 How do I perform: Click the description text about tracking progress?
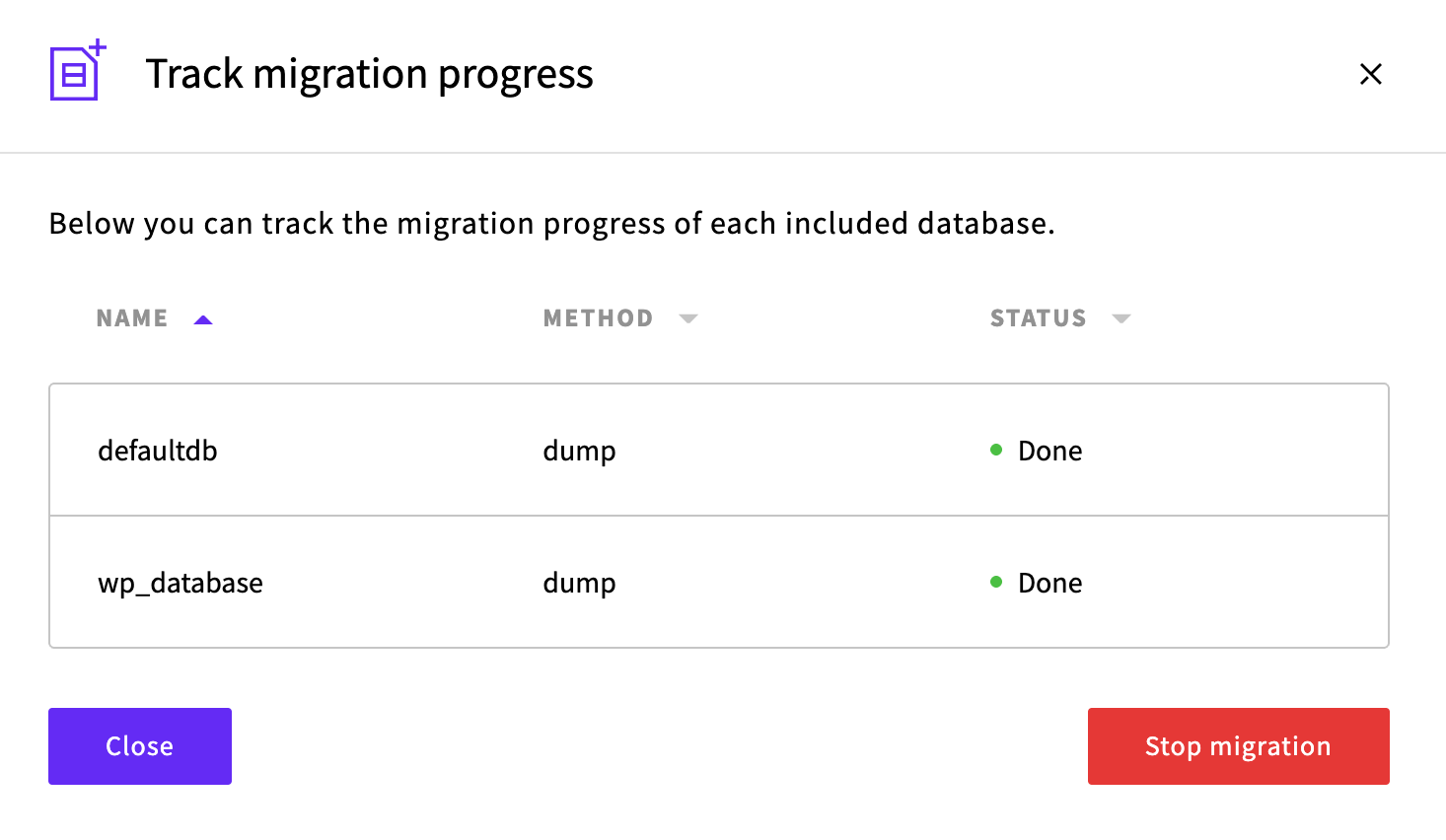(x=551, y=224)
